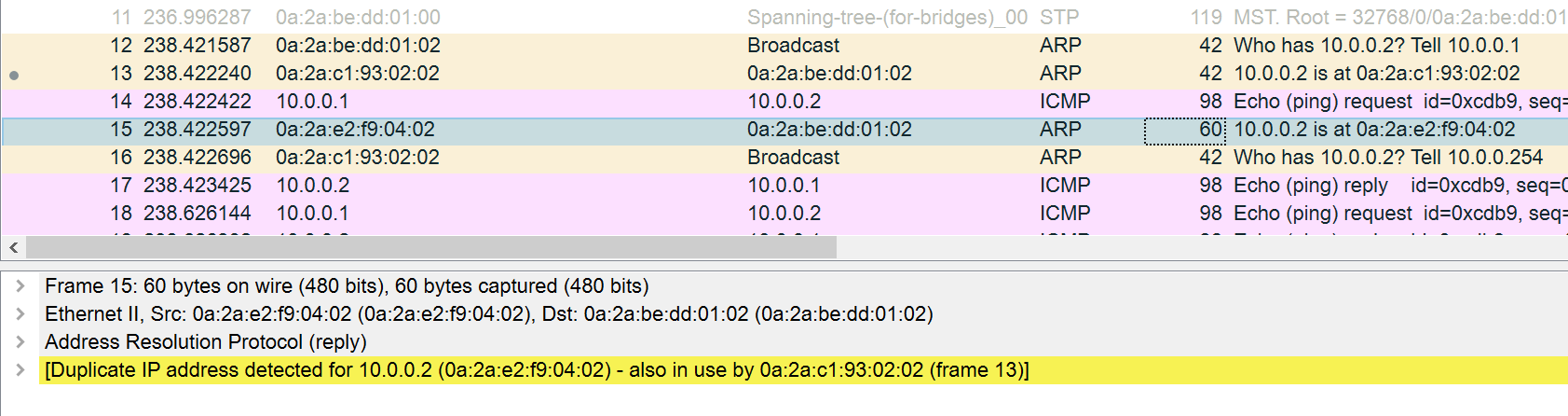This screenshot has height=416, width=1568.
Task: Click Spanning-tree-(for-bridges)_00 destination cell
Action: click(886, 17)
